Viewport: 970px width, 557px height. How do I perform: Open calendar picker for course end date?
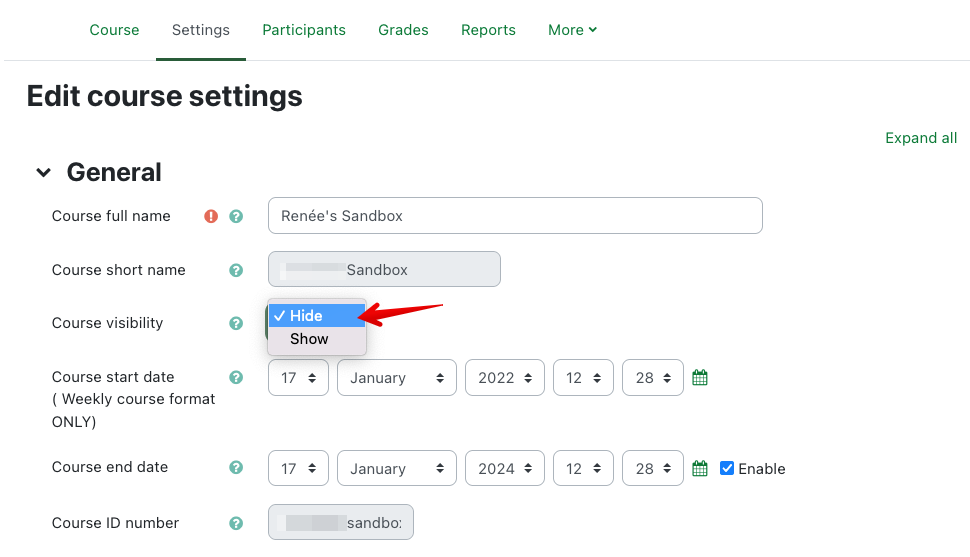(700, 468)
